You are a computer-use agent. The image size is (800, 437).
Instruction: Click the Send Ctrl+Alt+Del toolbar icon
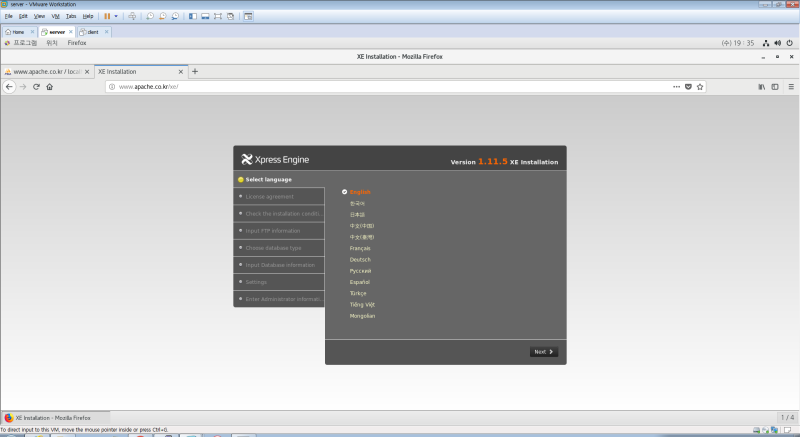click(x=132, y=16)
